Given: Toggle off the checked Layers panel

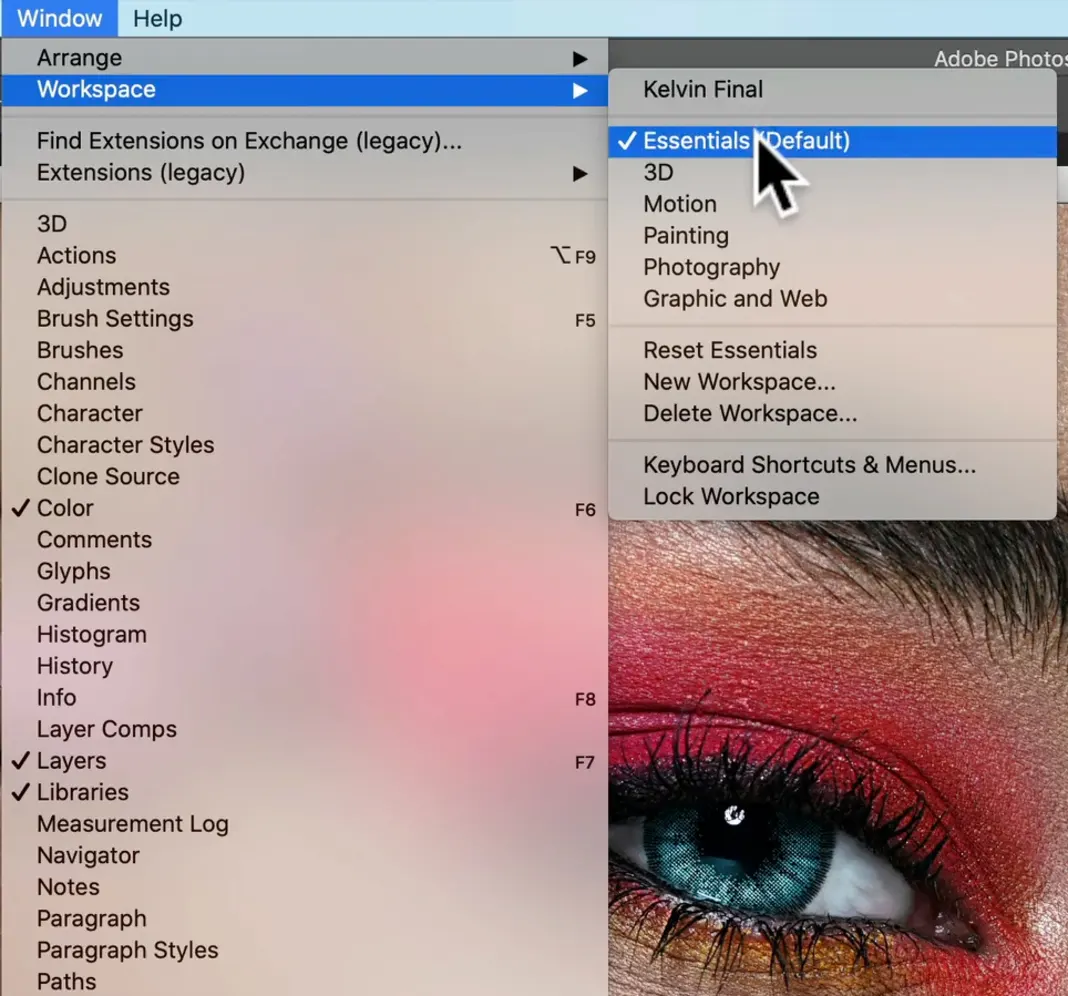Looking at the screenshot, I should pyautogui.click(x=304, y=760).
